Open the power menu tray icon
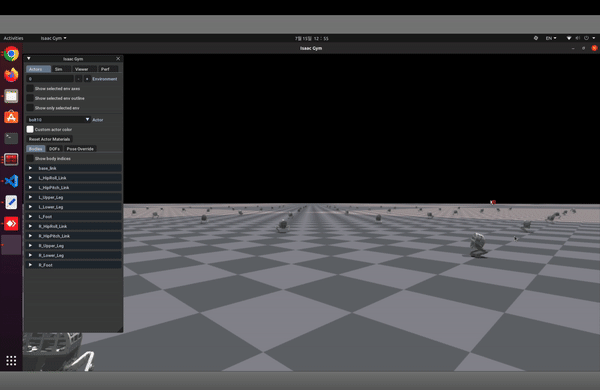 (x=586, y=38)
